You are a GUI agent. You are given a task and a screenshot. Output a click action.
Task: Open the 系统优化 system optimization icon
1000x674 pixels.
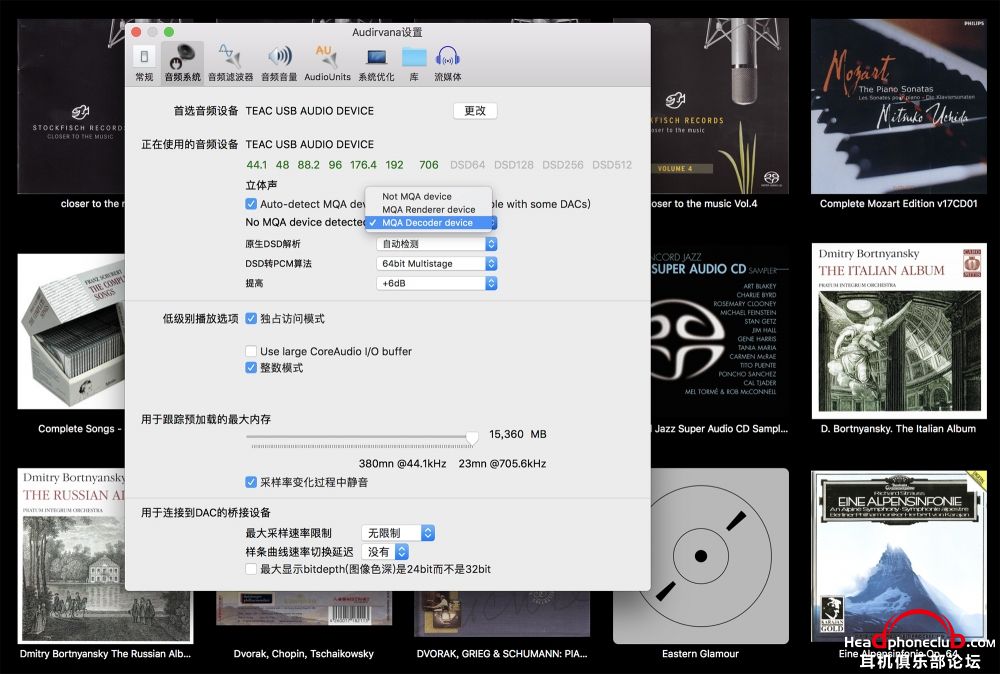pos(376,62)
